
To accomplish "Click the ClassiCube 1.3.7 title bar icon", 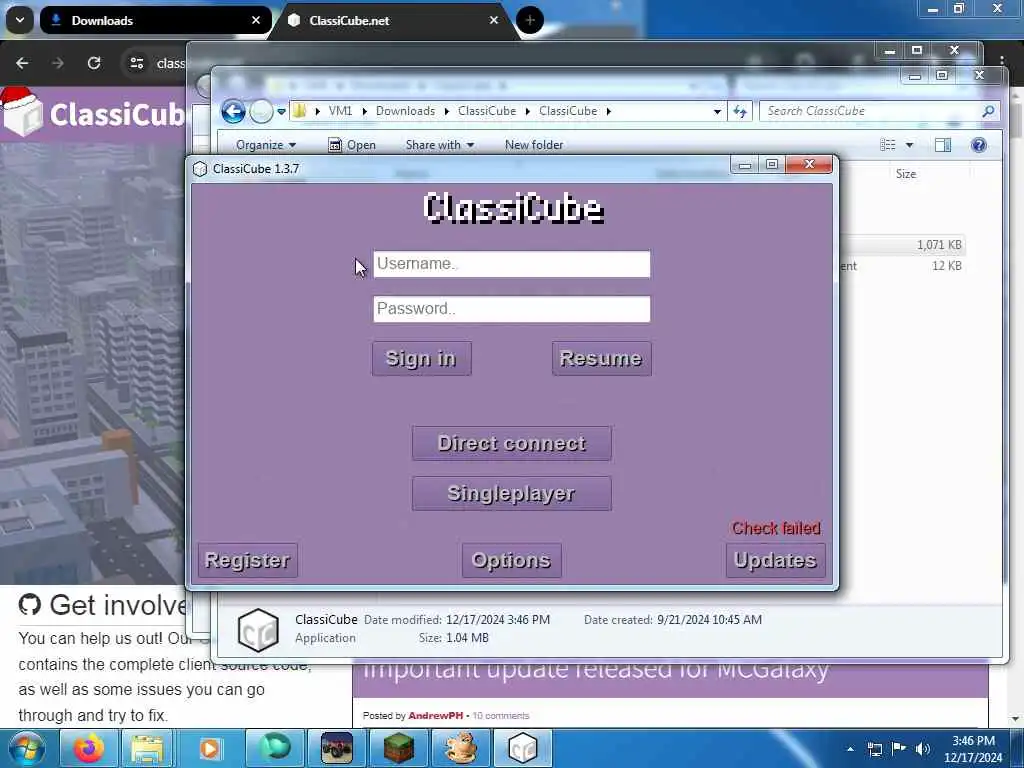I will click(200, 169).
